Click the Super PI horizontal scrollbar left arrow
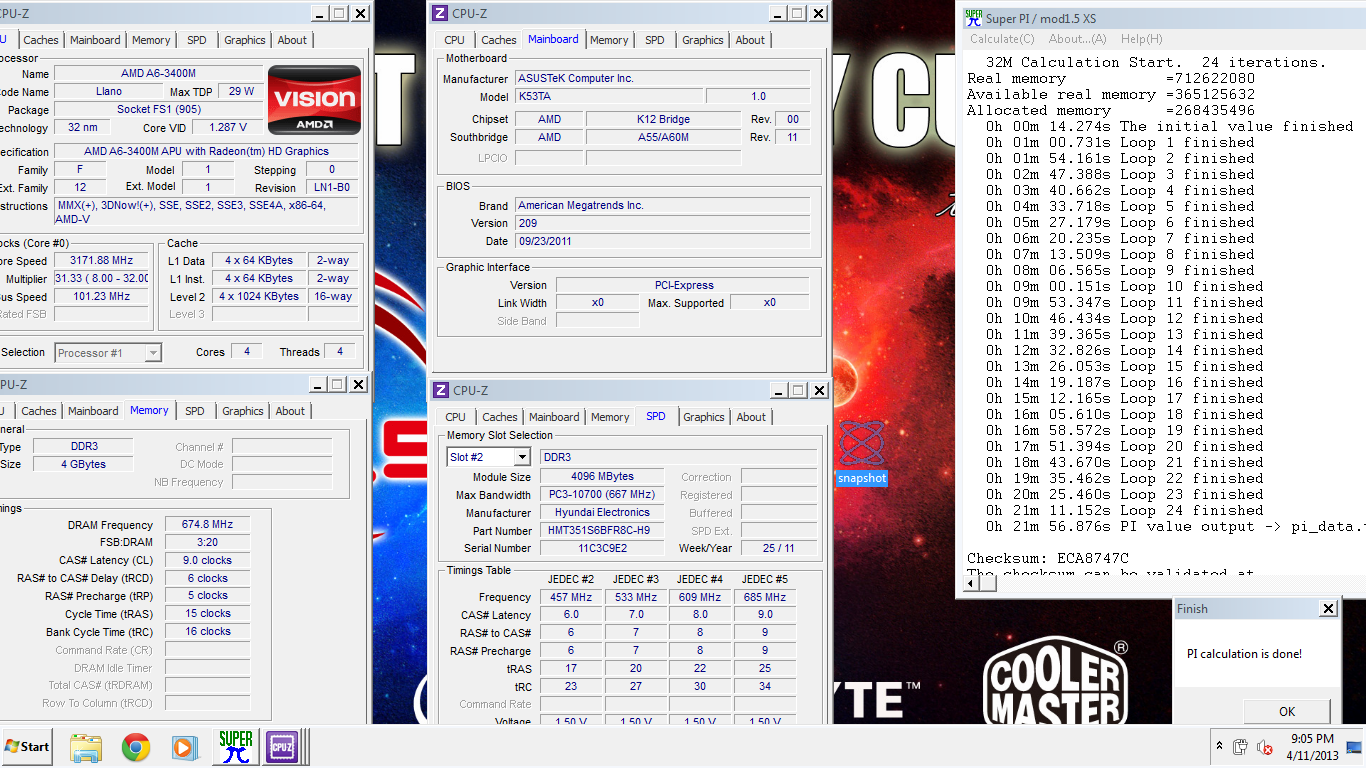1366x768 pixels. [x=971, y=583]
